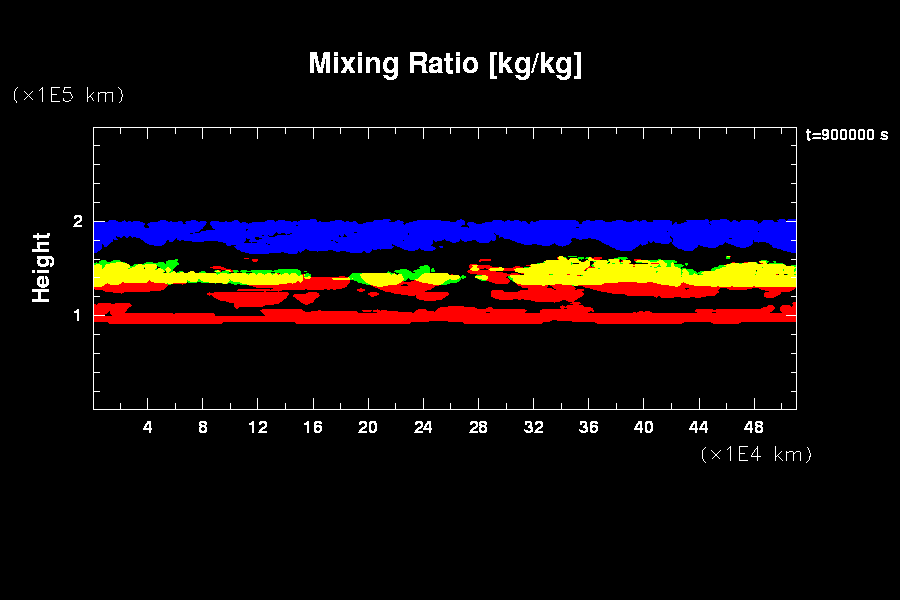Pick x-axis tick label "20"
This screenshot has width=900, height=600.
(368, 427)
